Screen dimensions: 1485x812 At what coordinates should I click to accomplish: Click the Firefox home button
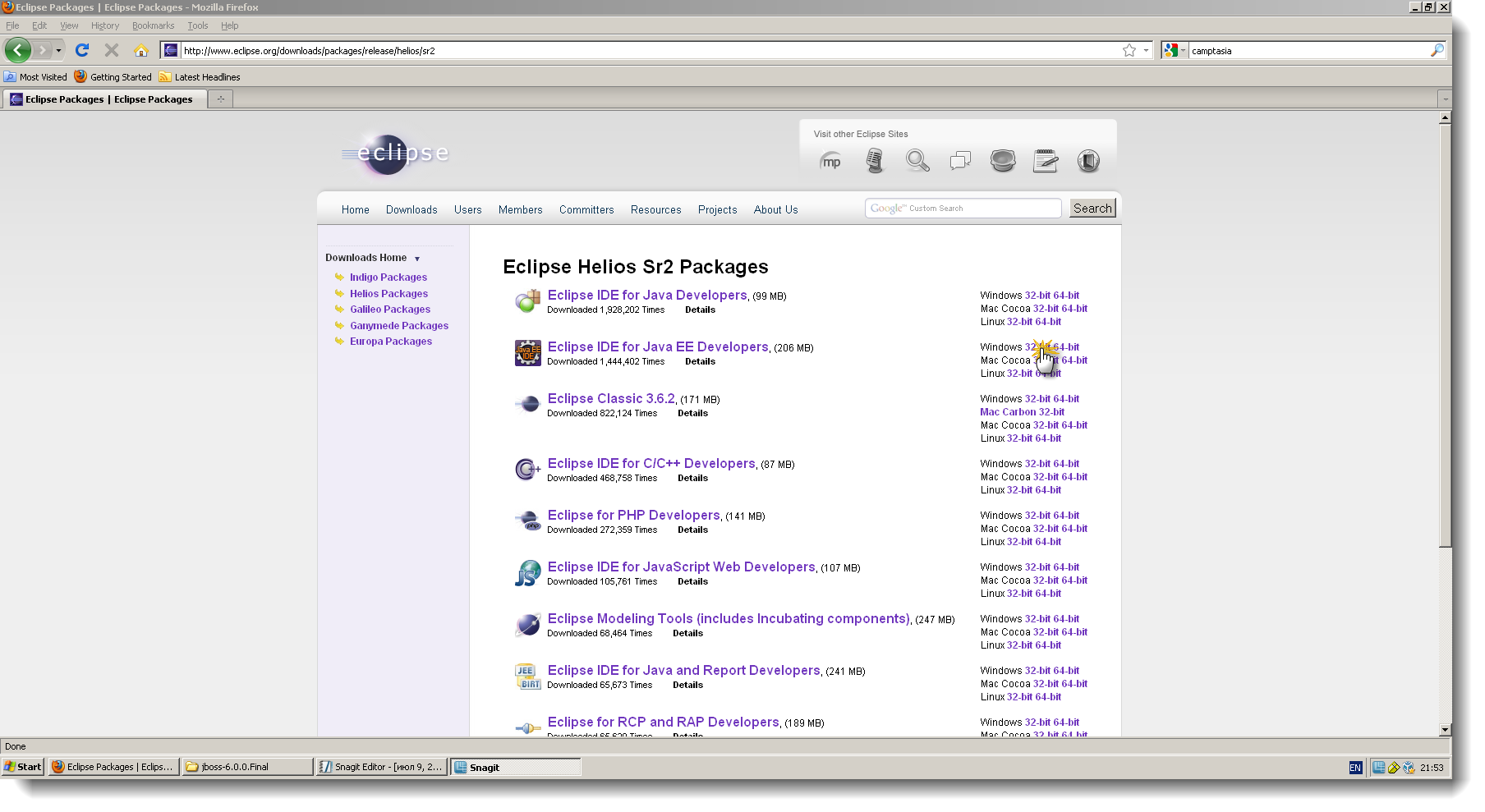(142, 50)
